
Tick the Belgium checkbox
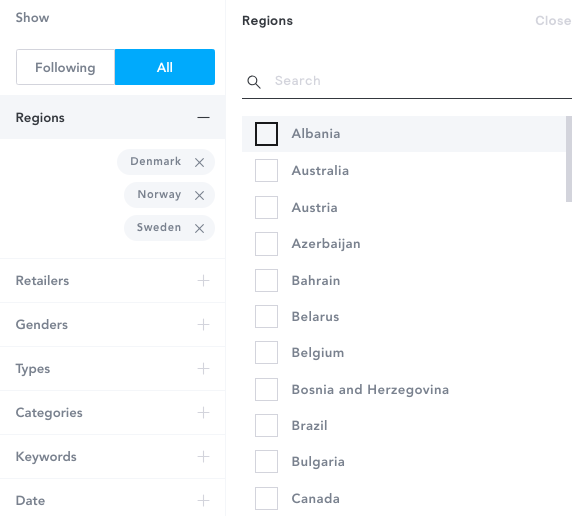[266, 352]
